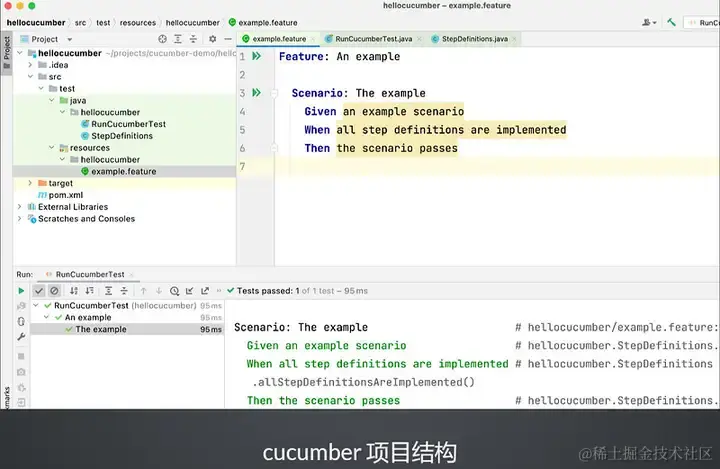The height and width of the screenshot is (469, 720).
Task: Open wrench settings icon in Run sidebar
Action: coord(21,337)
